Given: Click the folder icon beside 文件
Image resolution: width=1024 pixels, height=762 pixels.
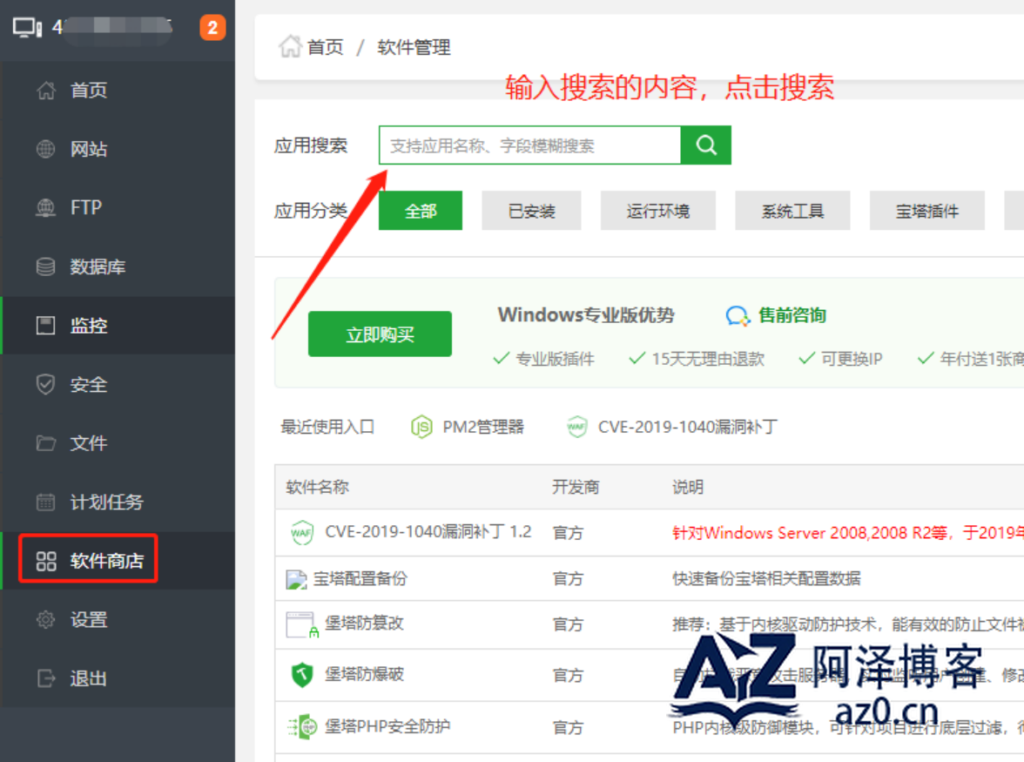Looking at the screenshot, I should click(46, 443).
